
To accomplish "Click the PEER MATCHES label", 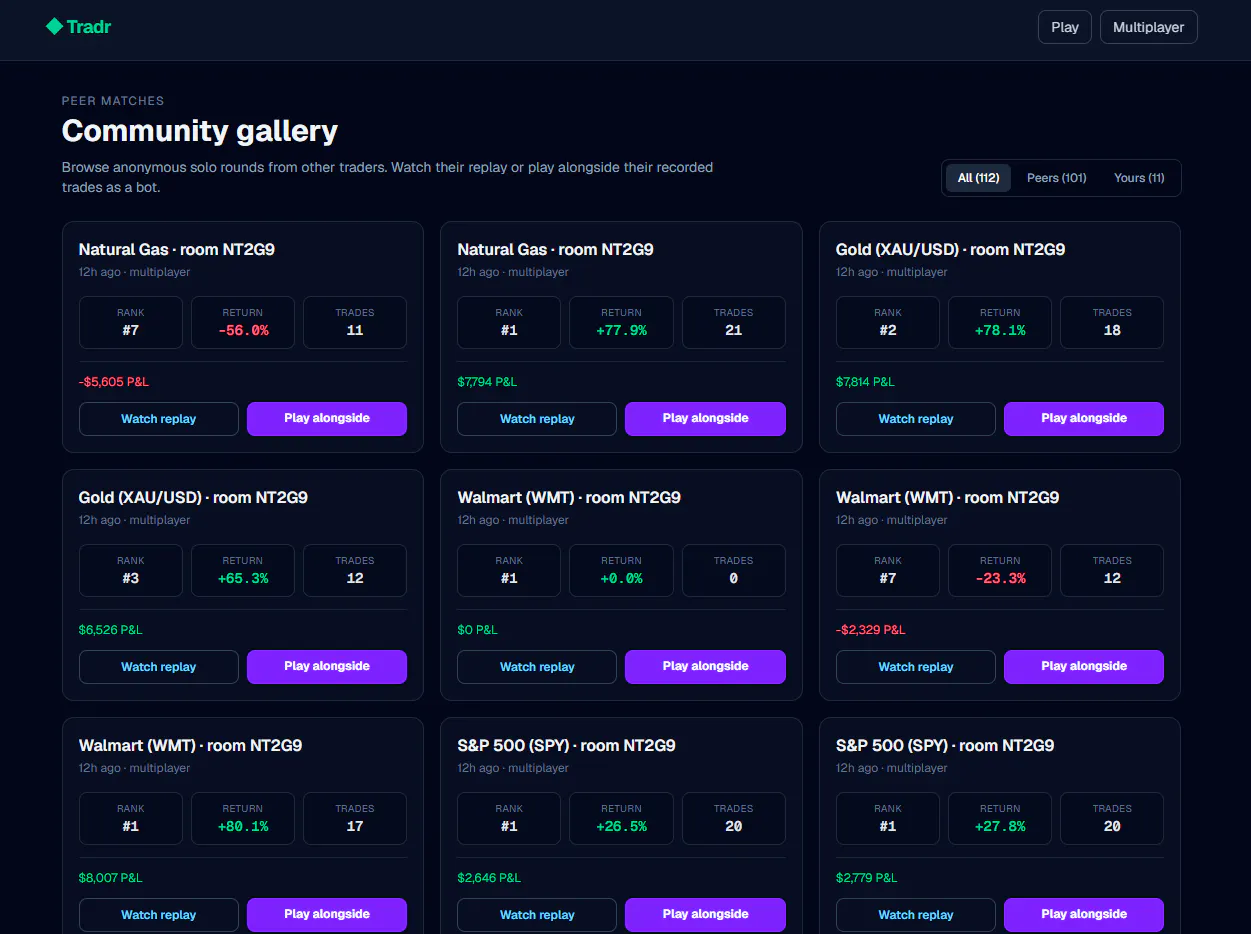I will (113, 101).
